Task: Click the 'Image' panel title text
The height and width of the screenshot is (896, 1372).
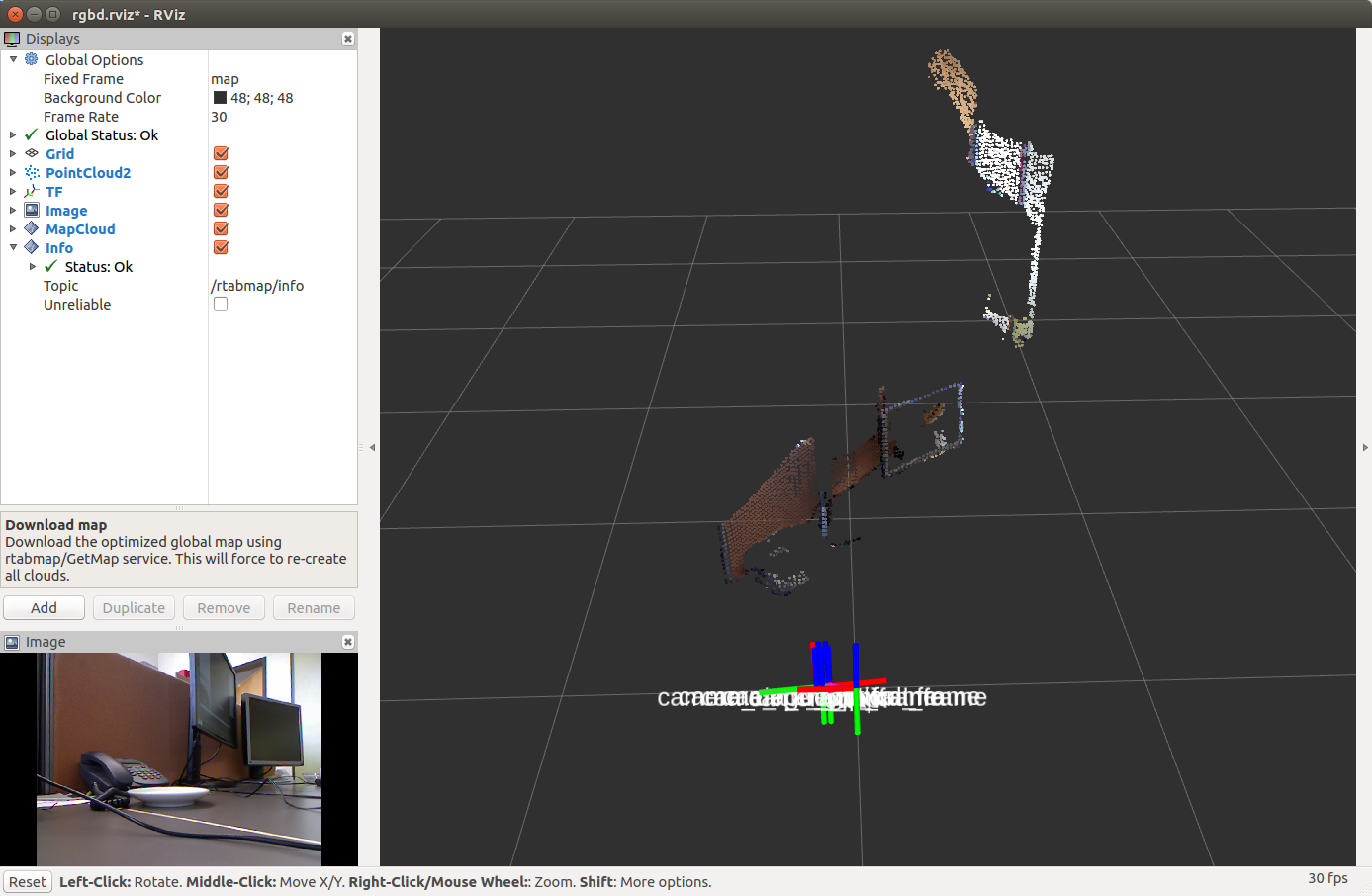Action: coord(46,642)
